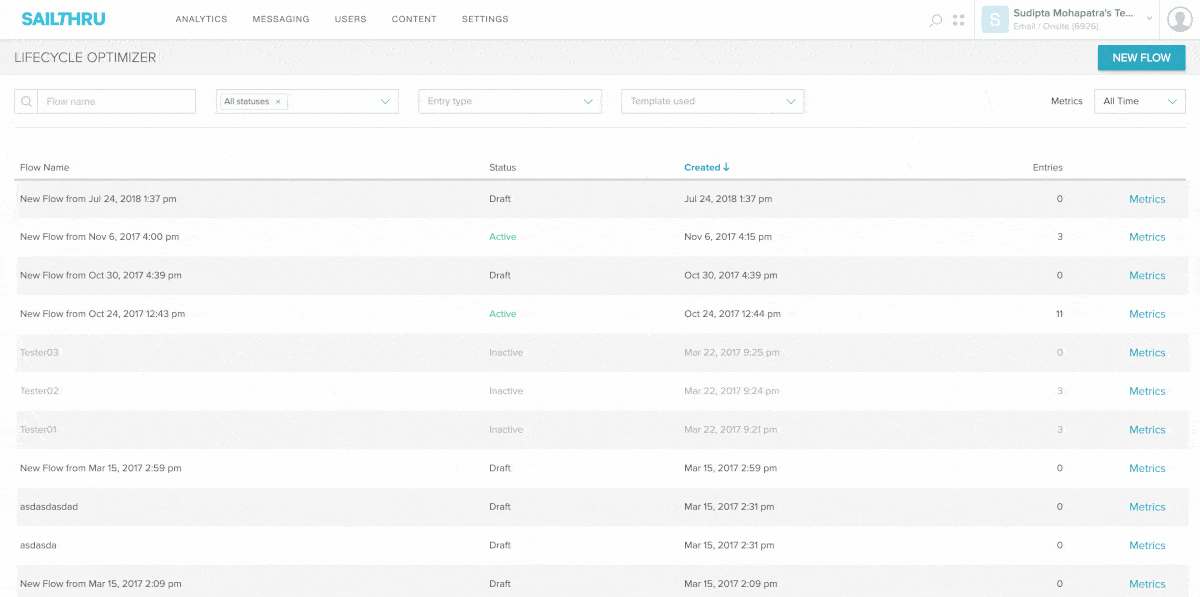Click the user profile avatar icon
Viewport: 1200px width, 597px height.
tap(1180, 19)
